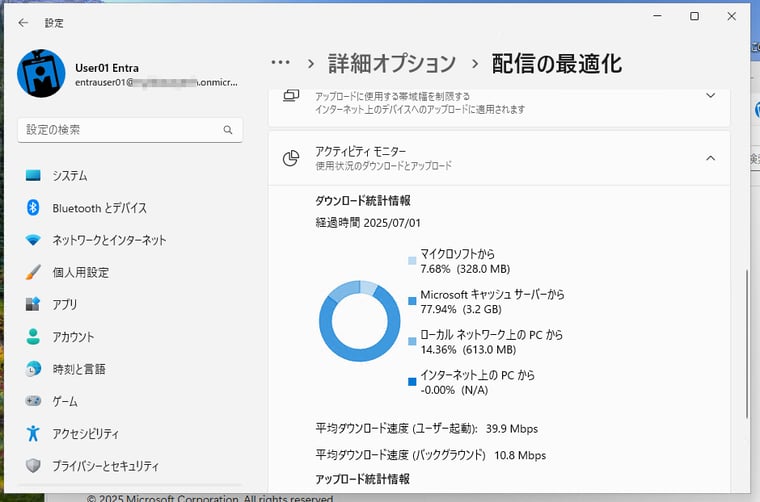This screenshot has width=760, height=502.
Task: Open ゲーム category
Action: 130,401
